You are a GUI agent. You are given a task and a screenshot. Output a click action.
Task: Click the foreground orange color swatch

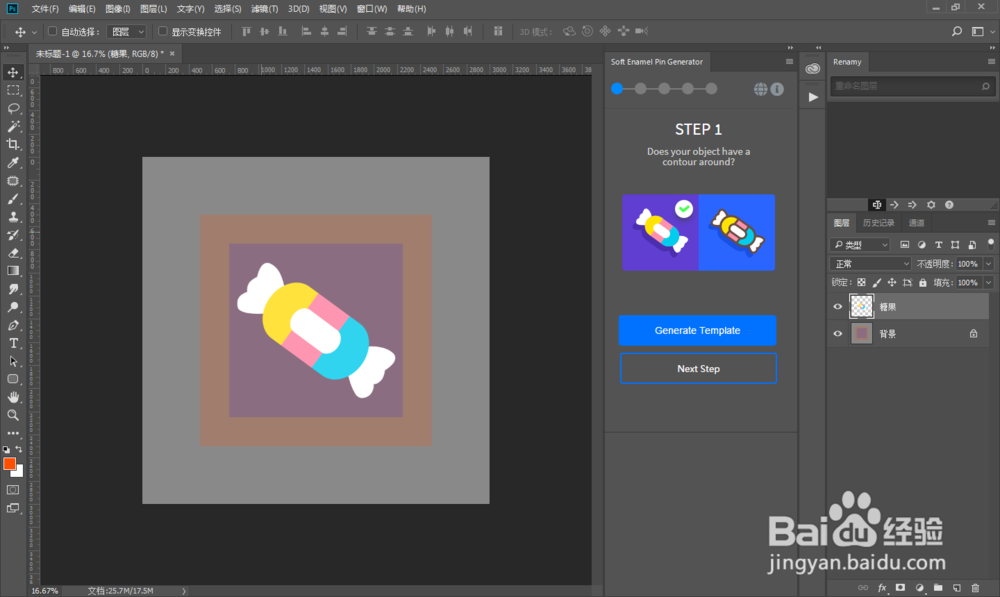click(9, 464)
